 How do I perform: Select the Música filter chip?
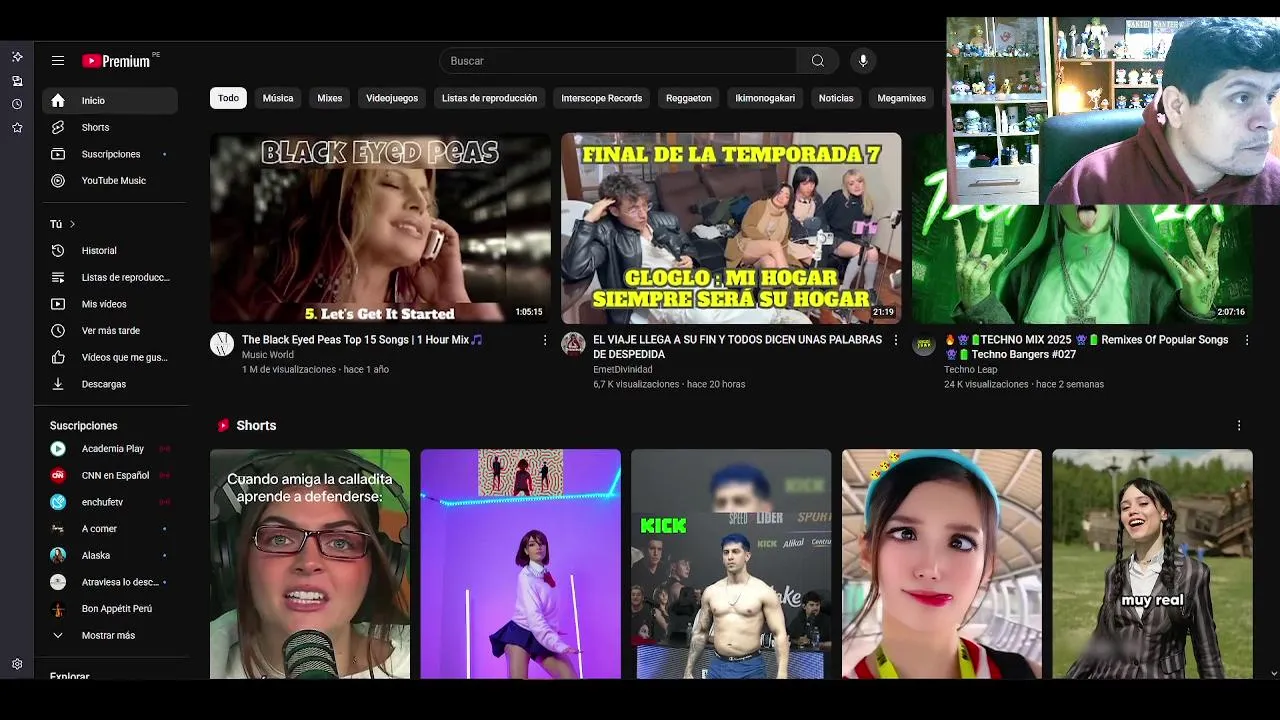click(x=278, y=98)
